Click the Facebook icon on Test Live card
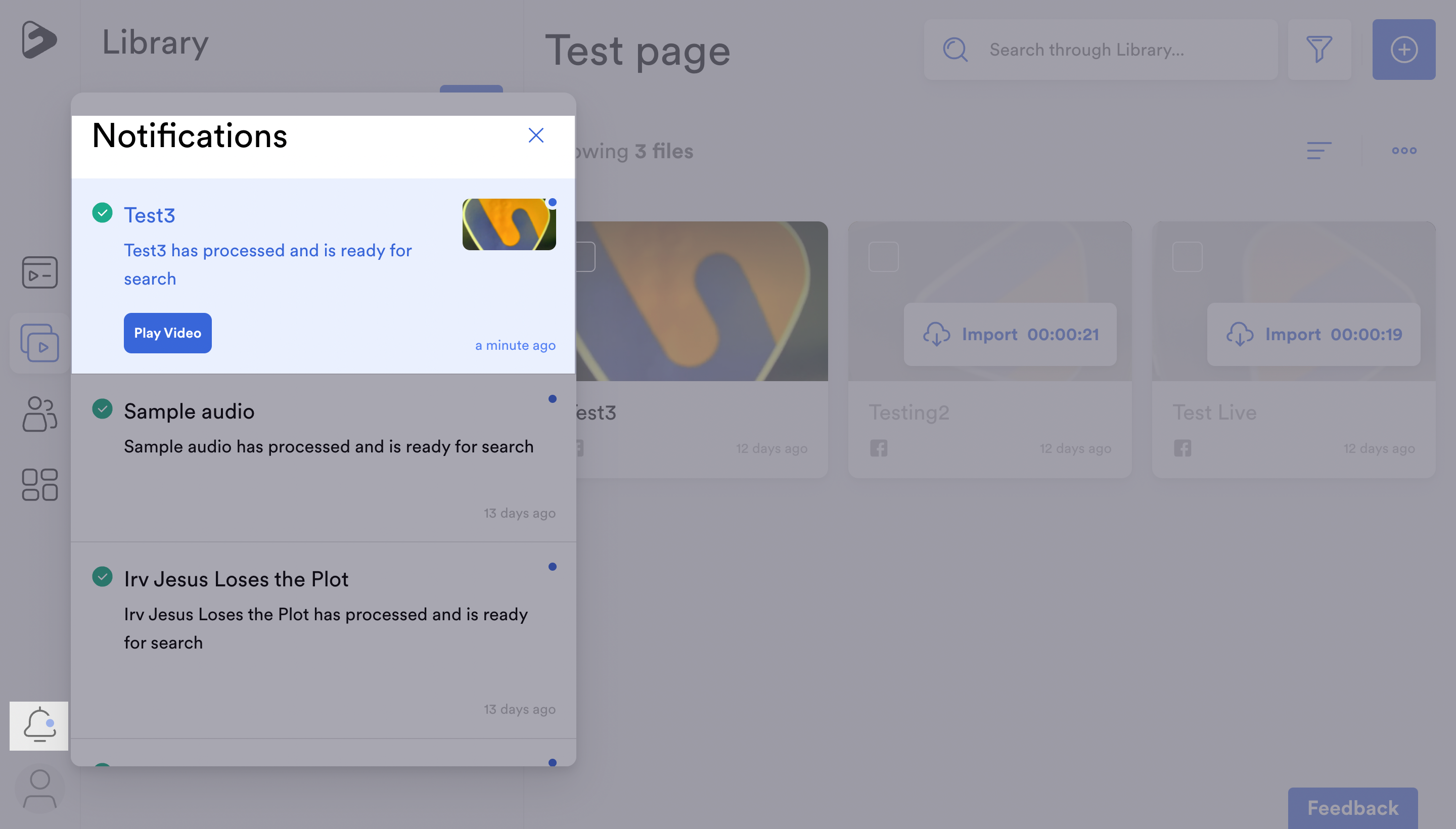Image resolution: width=1456 pixels, height=829 pixels. click(x=1182, y=448)
